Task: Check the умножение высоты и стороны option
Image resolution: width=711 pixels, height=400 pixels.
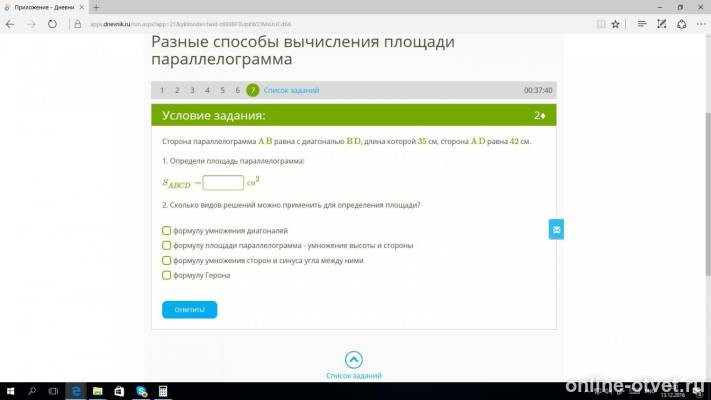Action: tap(166, 245)
